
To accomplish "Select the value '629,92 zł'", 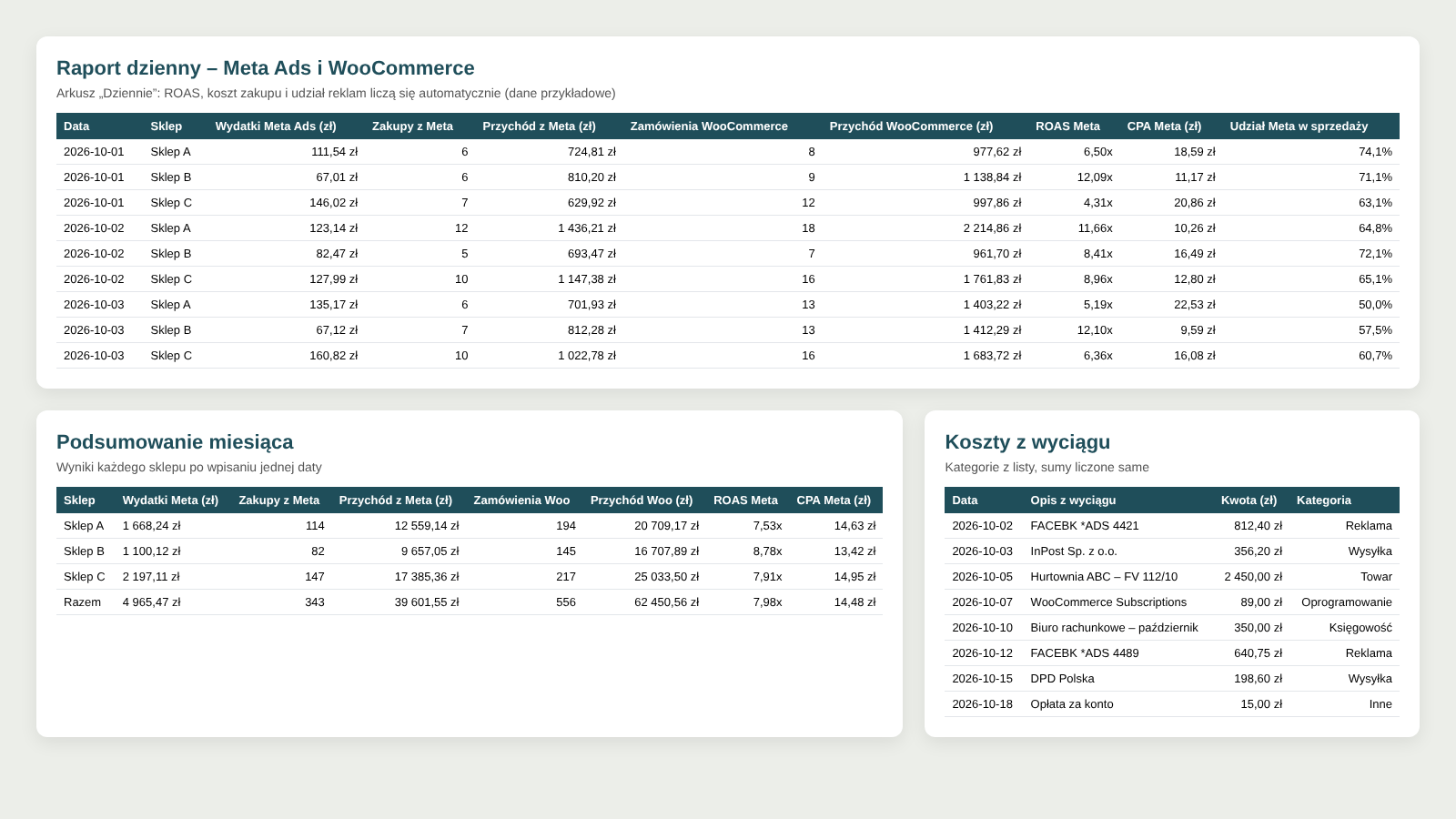I will pos(591,203).
